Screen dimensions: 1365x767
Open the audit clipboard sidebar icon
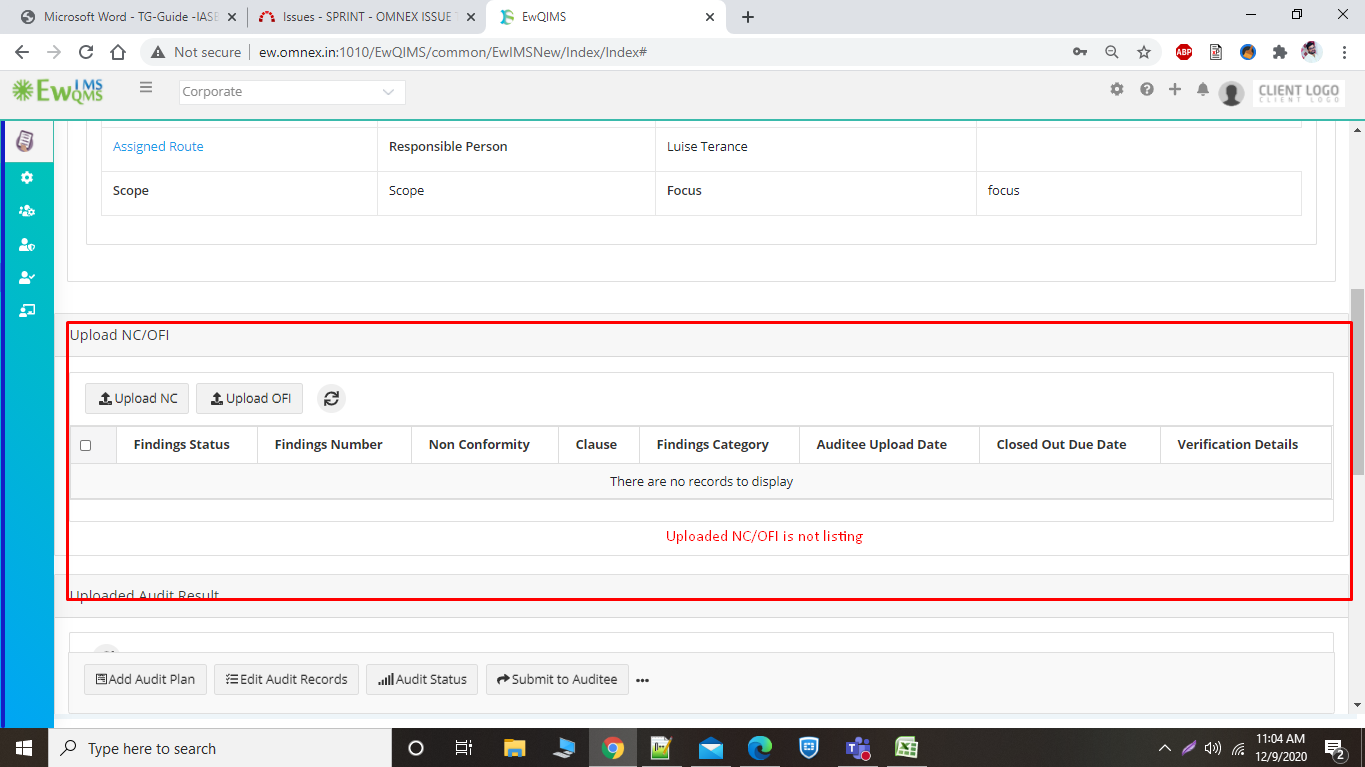pyautogui.click(x=26, y=141)
